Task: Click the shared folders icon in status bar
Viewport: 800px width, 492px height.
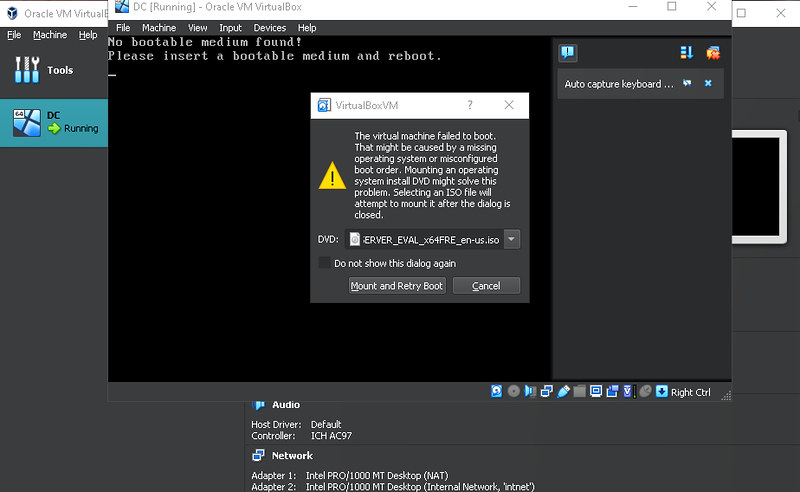Action: click(x=579, y=391)
